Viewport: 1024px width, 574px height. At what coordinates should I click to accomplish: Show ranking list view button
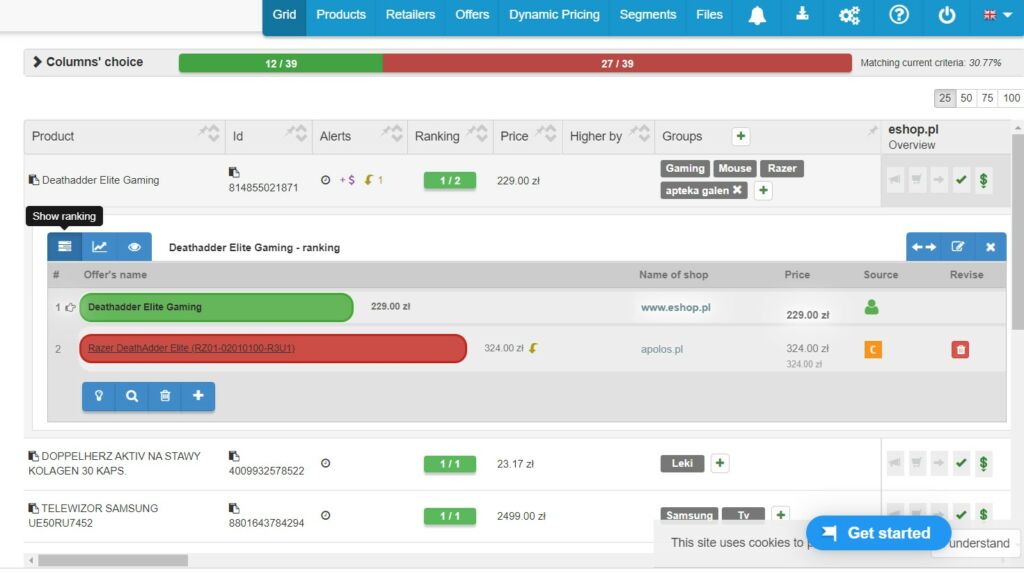click(65, 247)
